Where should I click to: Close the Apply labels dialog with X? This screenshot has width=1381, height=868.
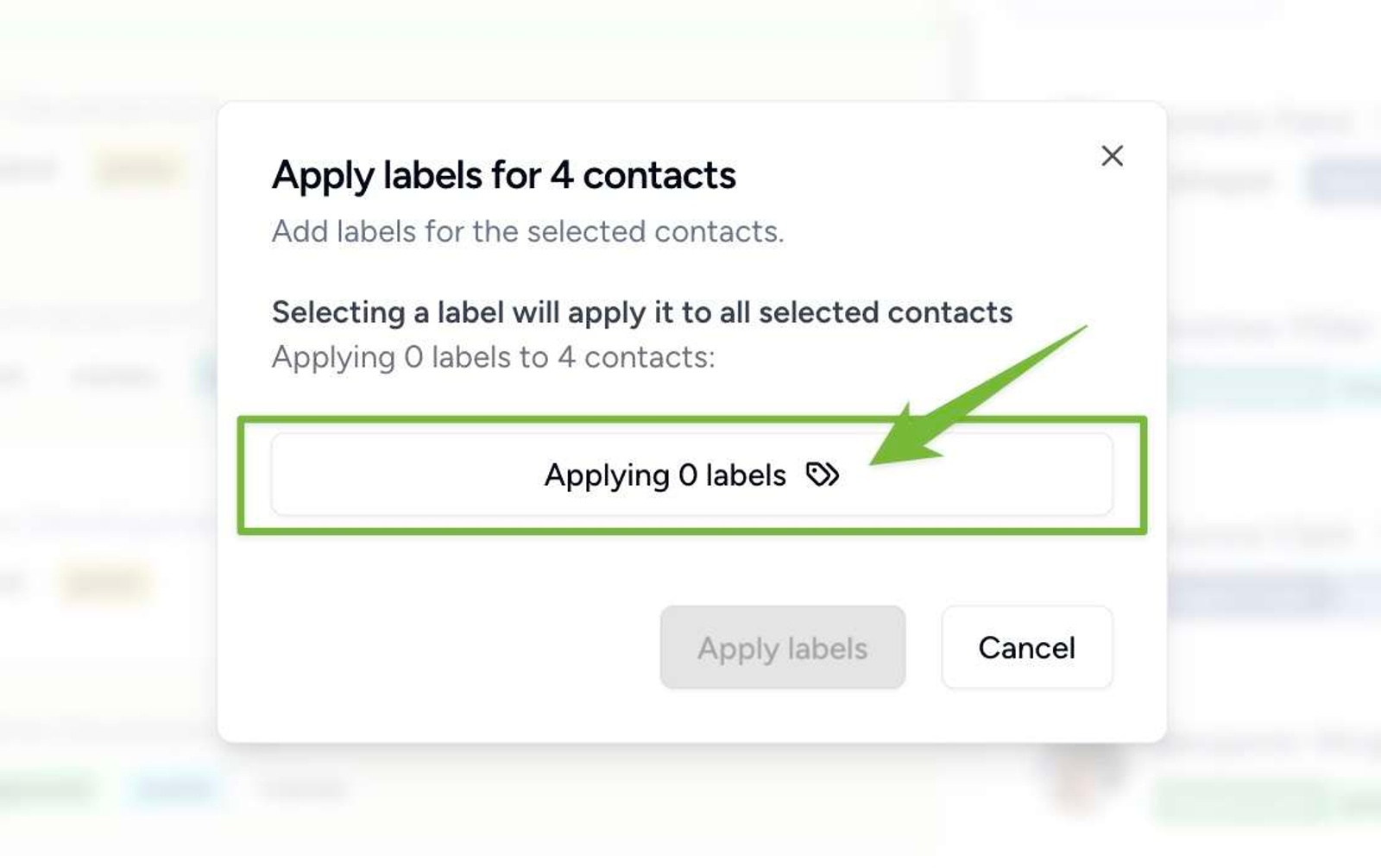(1112, 156)
